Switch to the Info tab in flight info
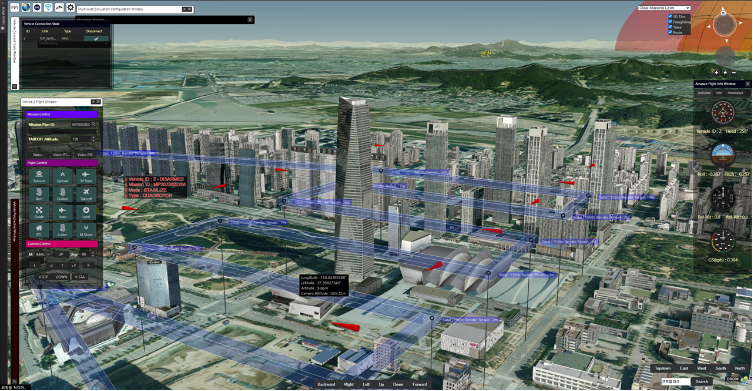 click(x=719, y=93)
